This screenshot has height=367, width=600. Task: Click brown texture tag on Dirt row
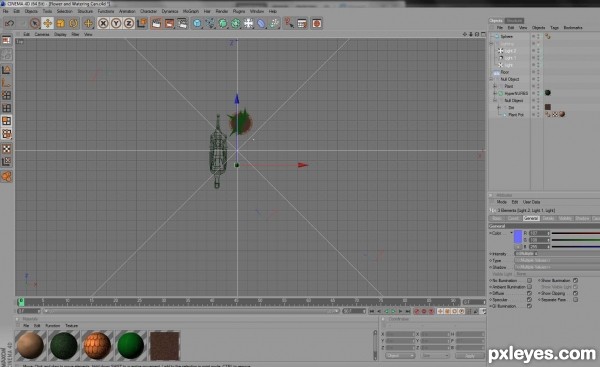[x=548, y=107]
